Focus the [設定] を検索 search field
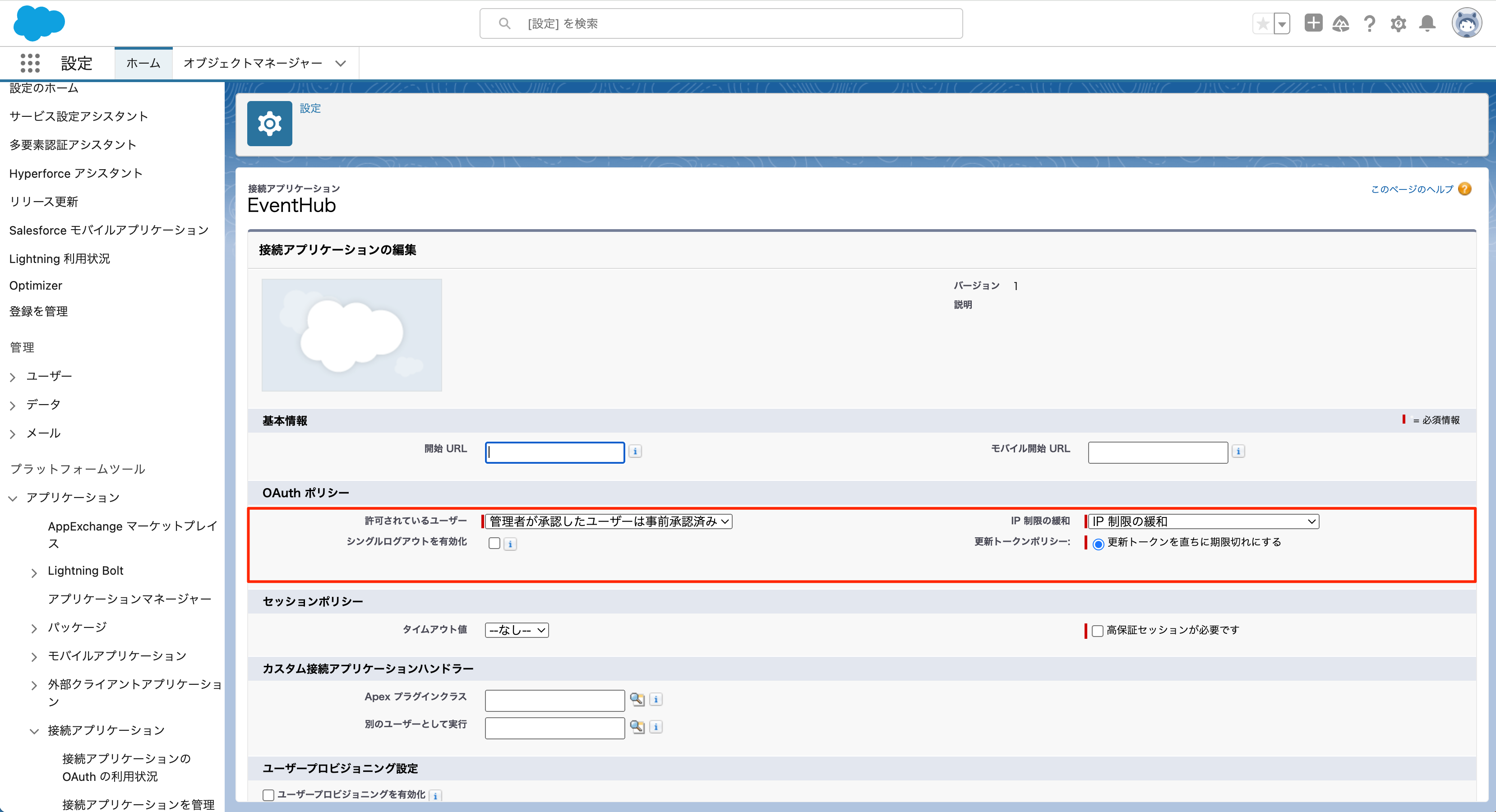This screenshot has width=1496, height=812. tap(720, 23)
